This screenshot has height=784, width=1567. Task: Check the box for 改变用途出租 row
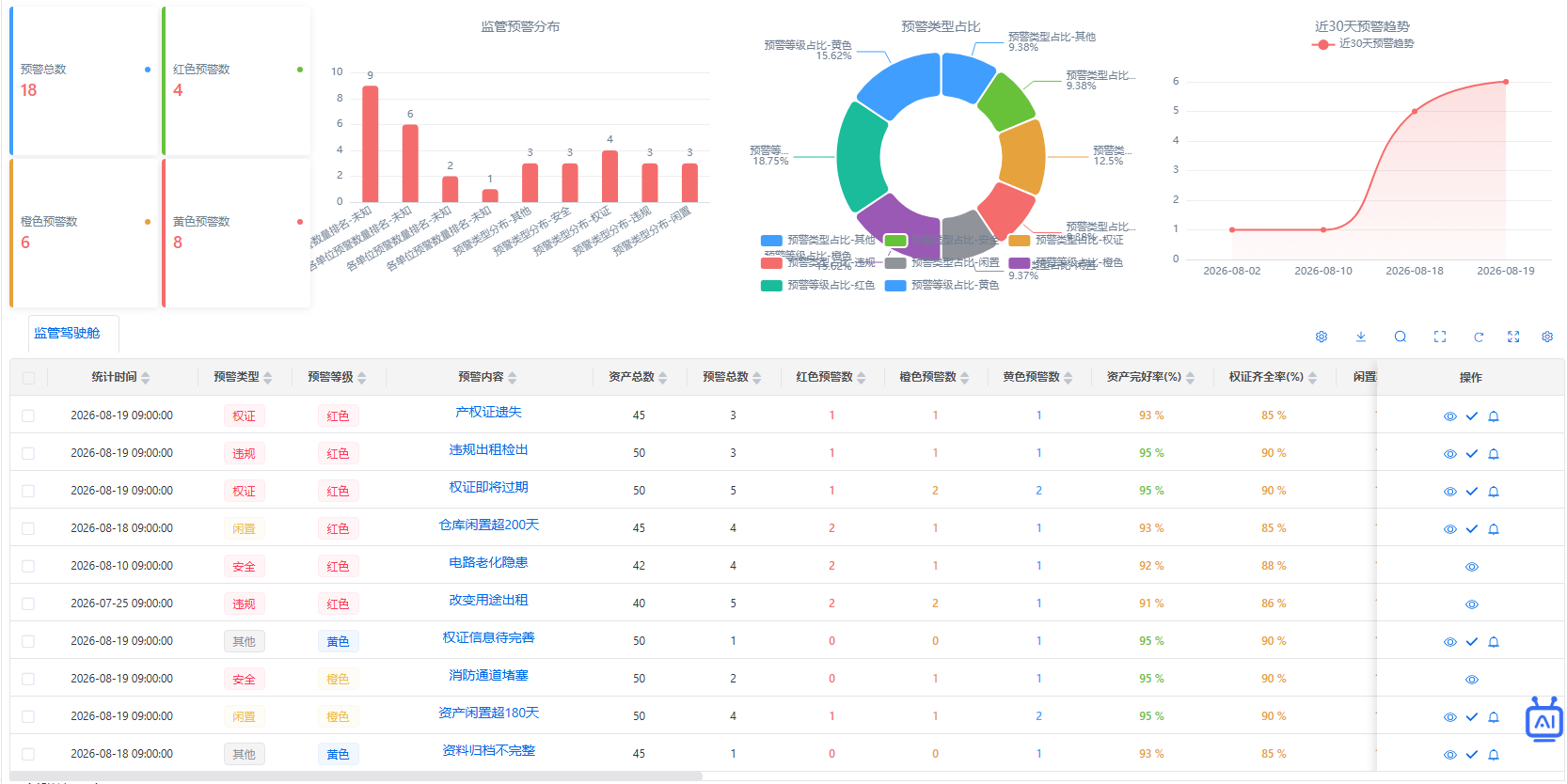28,604
